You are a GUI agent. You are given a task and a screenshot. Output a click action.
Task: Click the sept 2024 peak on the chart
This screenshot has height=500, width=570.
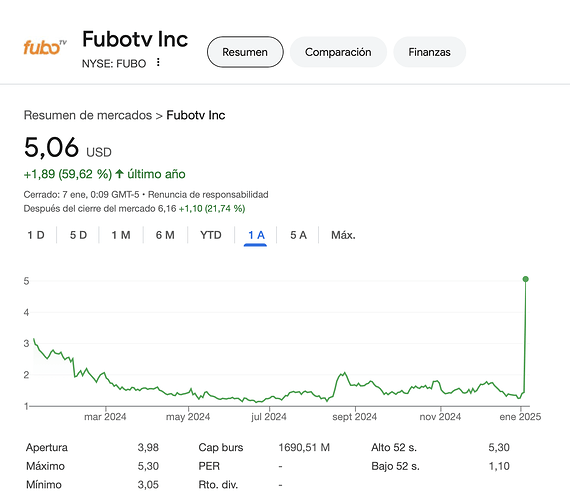344,373
